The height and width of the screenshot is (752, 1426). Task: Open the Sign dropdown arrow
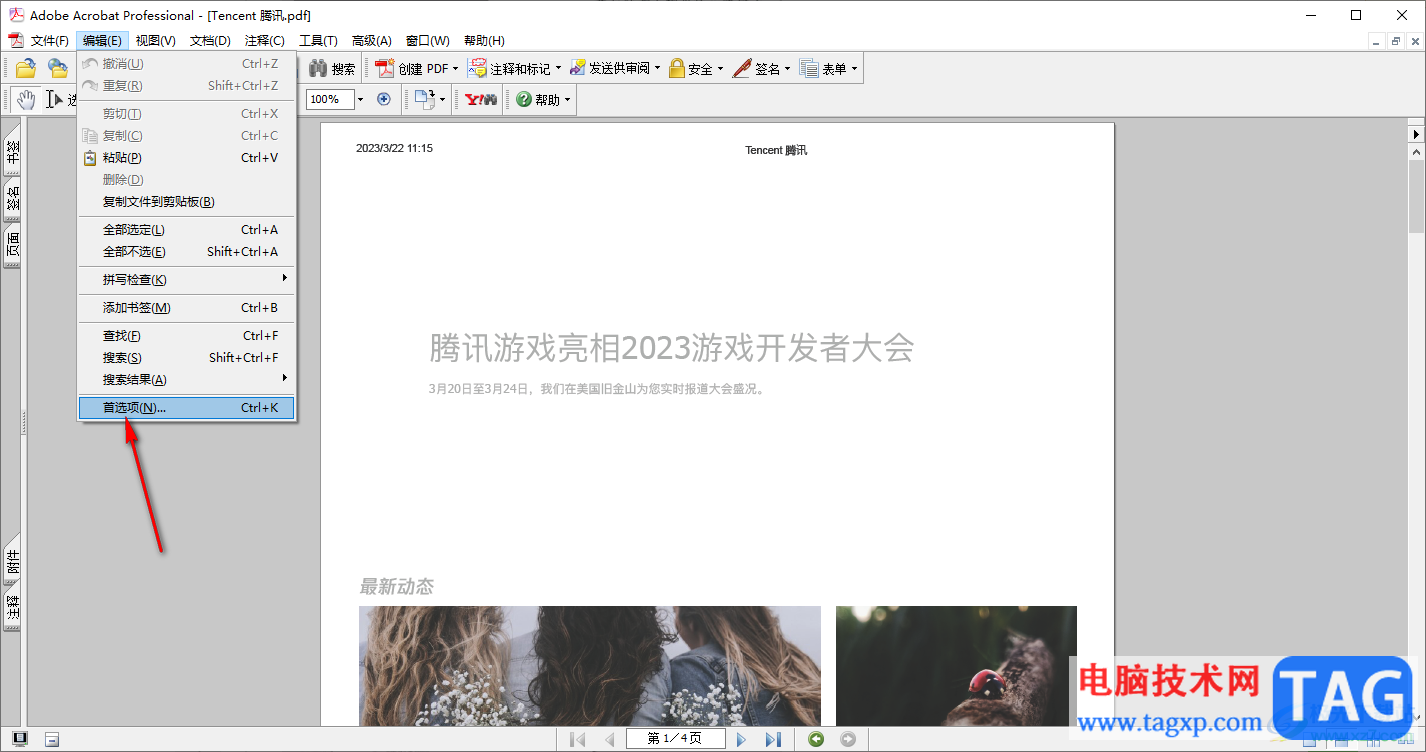tap(787, 69)
